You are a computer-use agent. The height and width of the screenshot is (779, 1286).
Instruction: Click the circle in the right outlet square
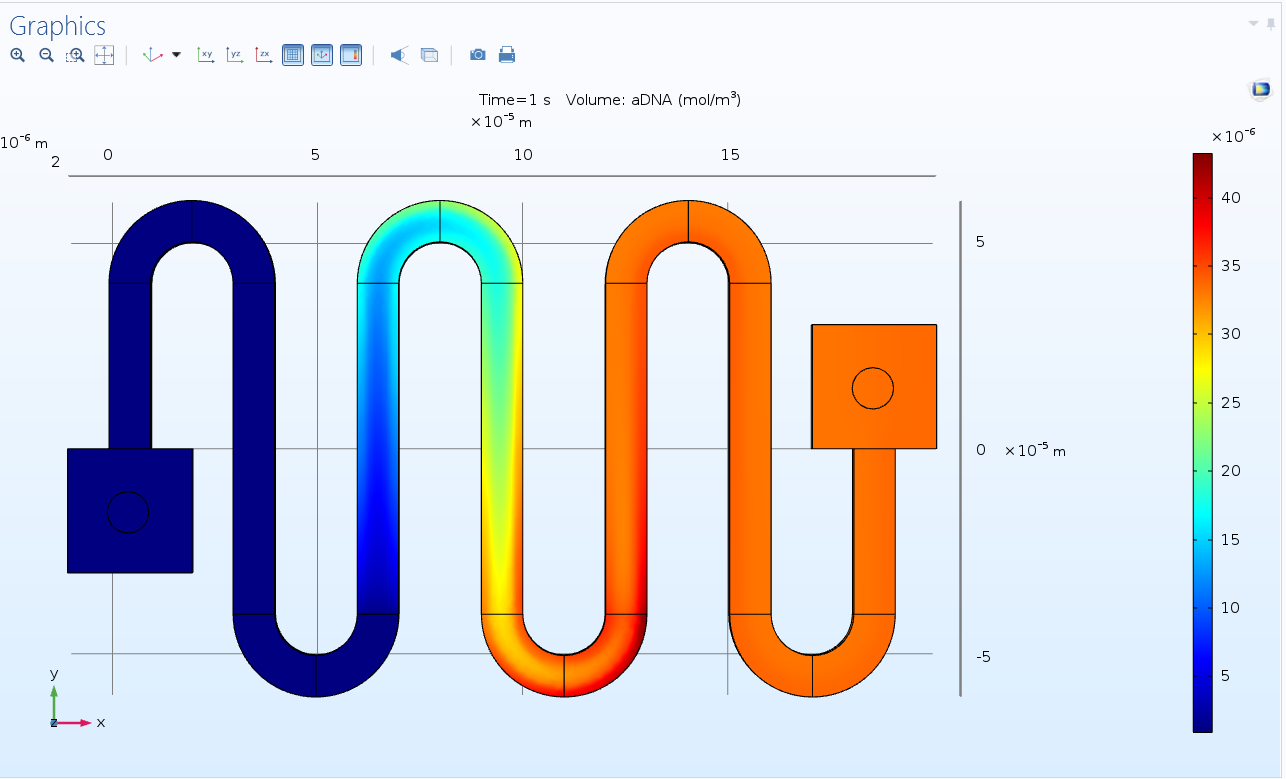[873, 388]
